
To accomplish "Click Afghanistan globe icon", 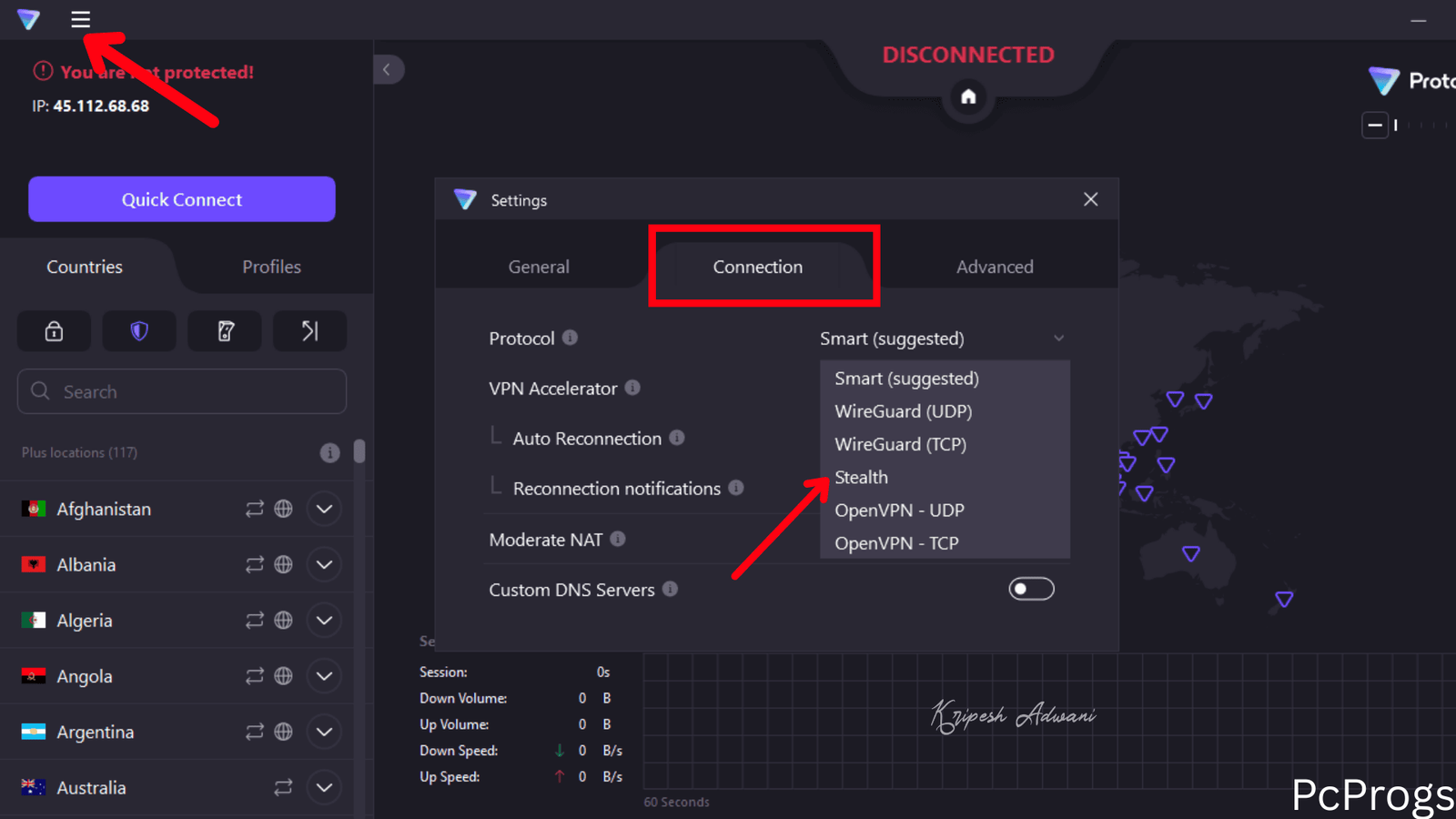I will pyautogui.click(x=284, y=509).
